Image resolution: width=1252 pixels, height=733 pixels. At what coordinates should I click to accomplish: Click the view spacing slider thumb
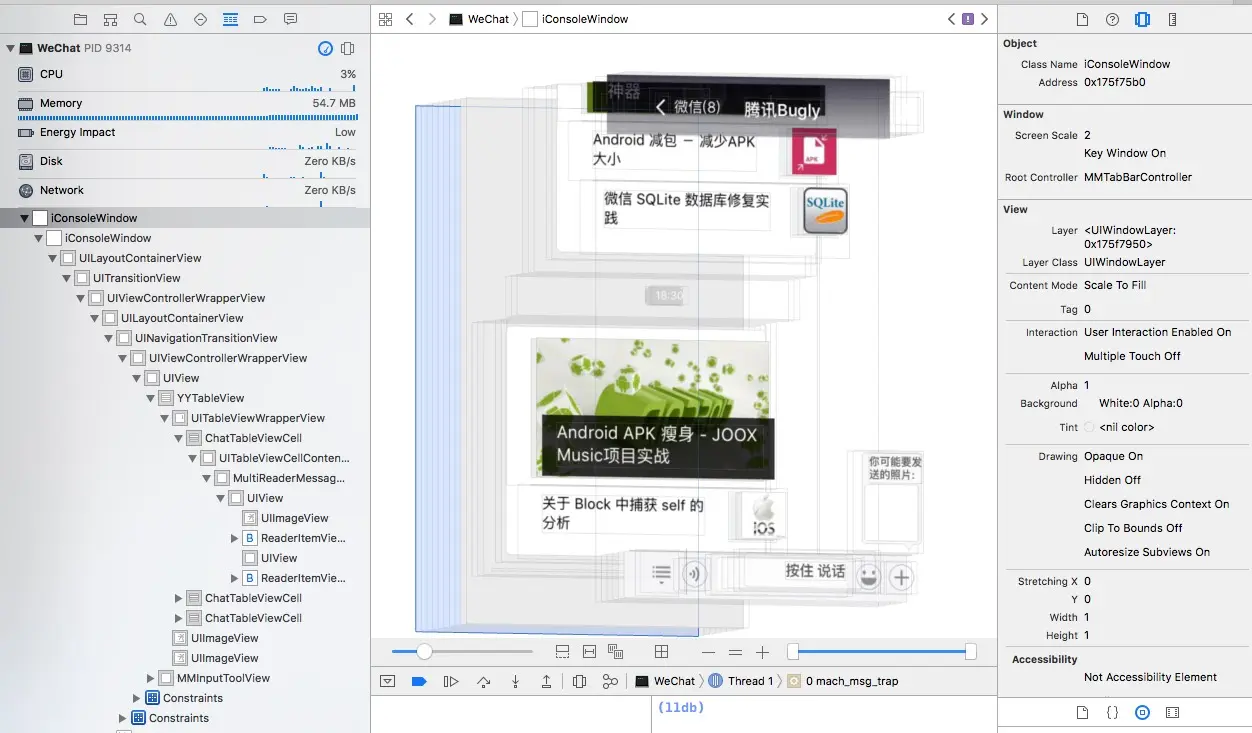pyautogui.click(x=424, y=652)
